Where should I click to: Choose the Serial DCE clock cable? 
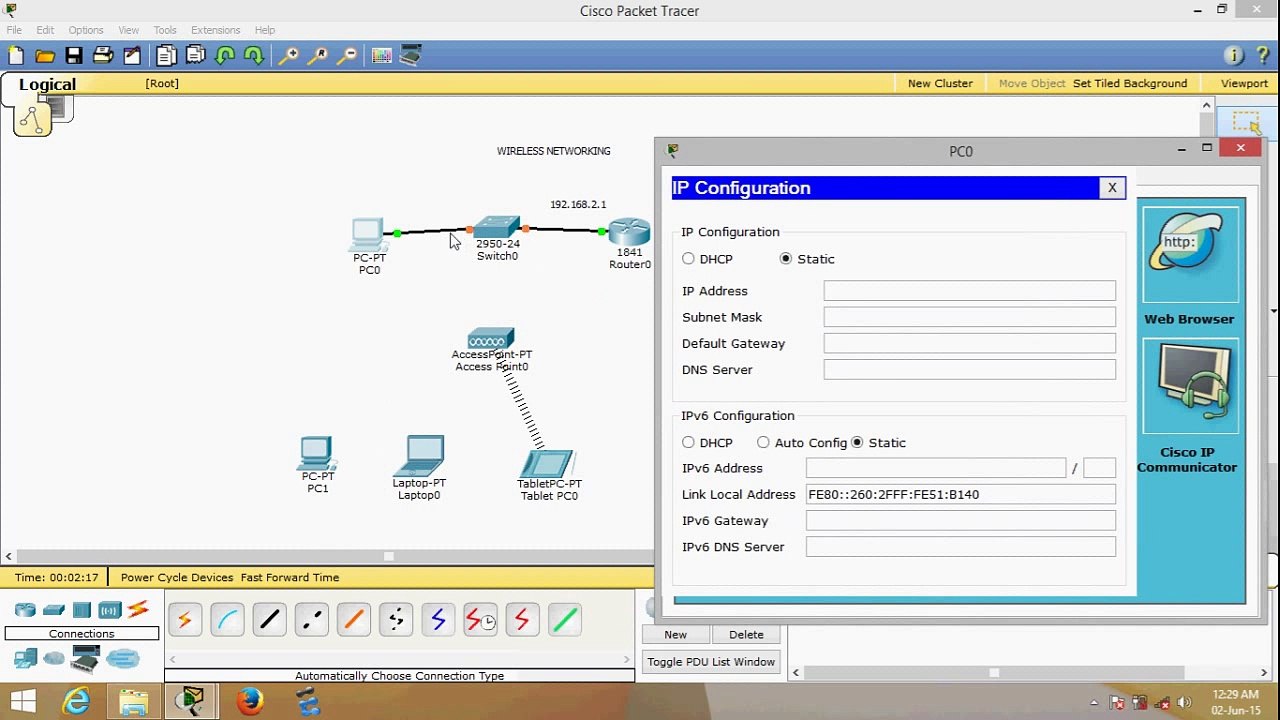480,621
